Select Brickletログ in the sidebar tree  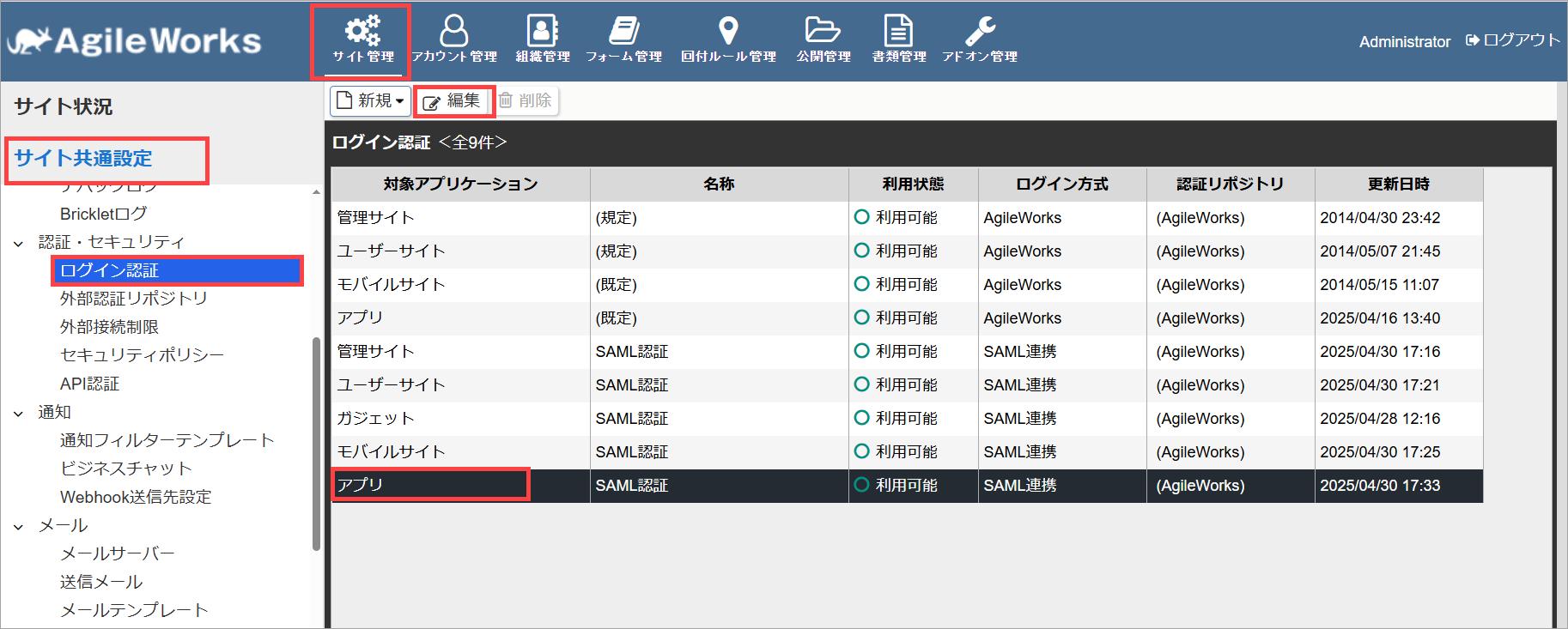[103, 214]
